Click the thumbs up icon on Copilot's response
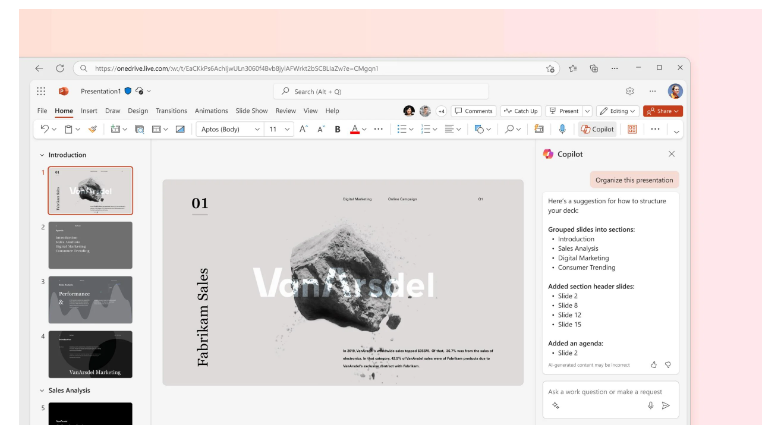Viewport: 783px width, 428px height. (x=654, y=365)
